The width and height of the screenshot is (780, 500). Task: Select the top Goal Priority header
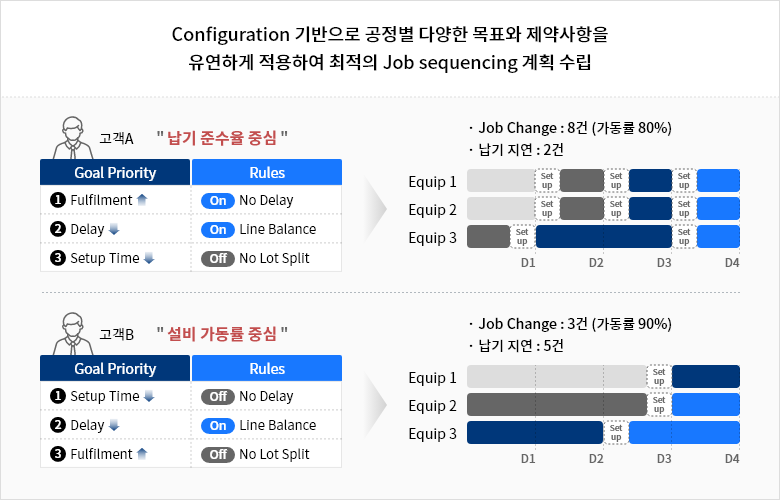click(x=115, y=172)
